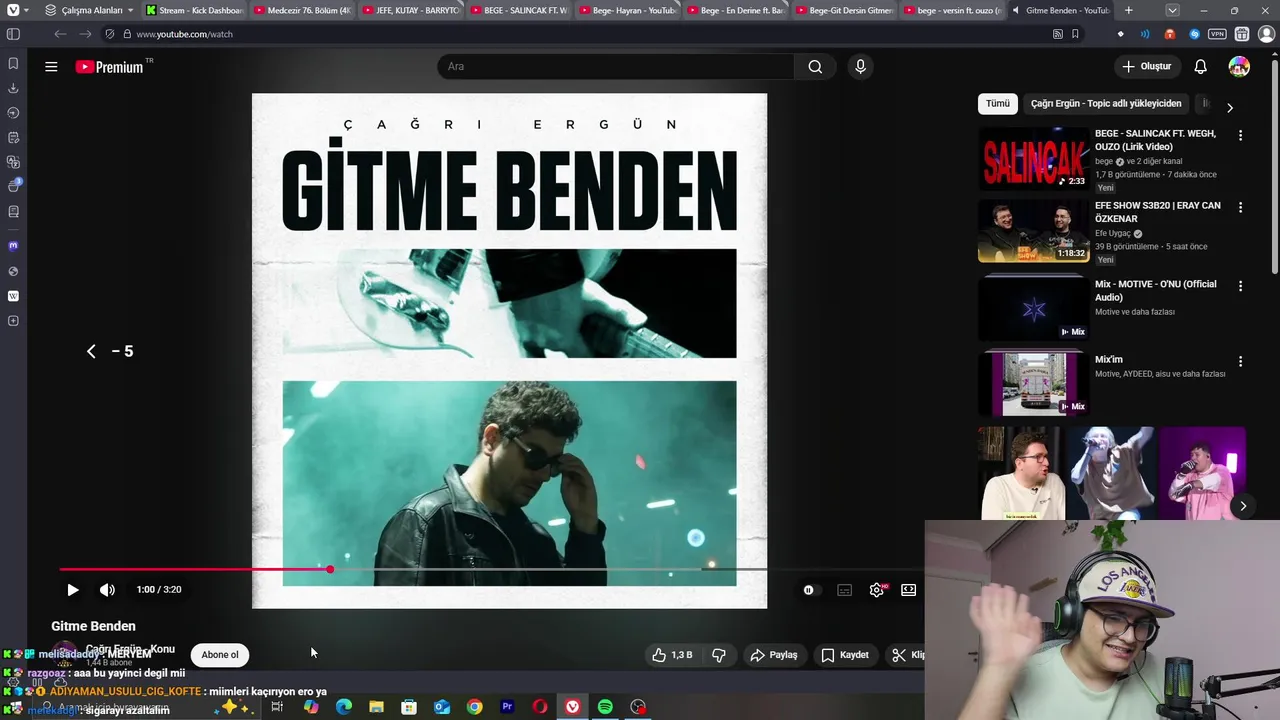1280x720 pixels.
Task: Share the video with Paylaş
Action: [x=774, y=655]
